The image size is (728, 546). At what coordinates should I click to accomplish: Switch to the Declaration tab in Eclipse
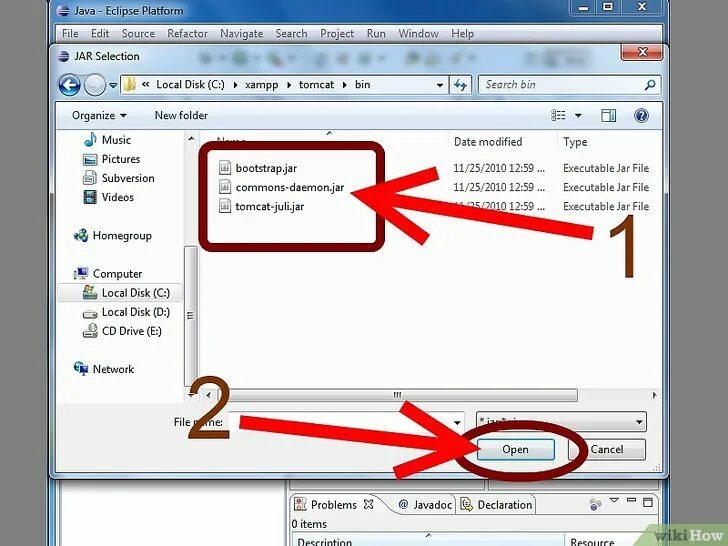click(496, 505)
